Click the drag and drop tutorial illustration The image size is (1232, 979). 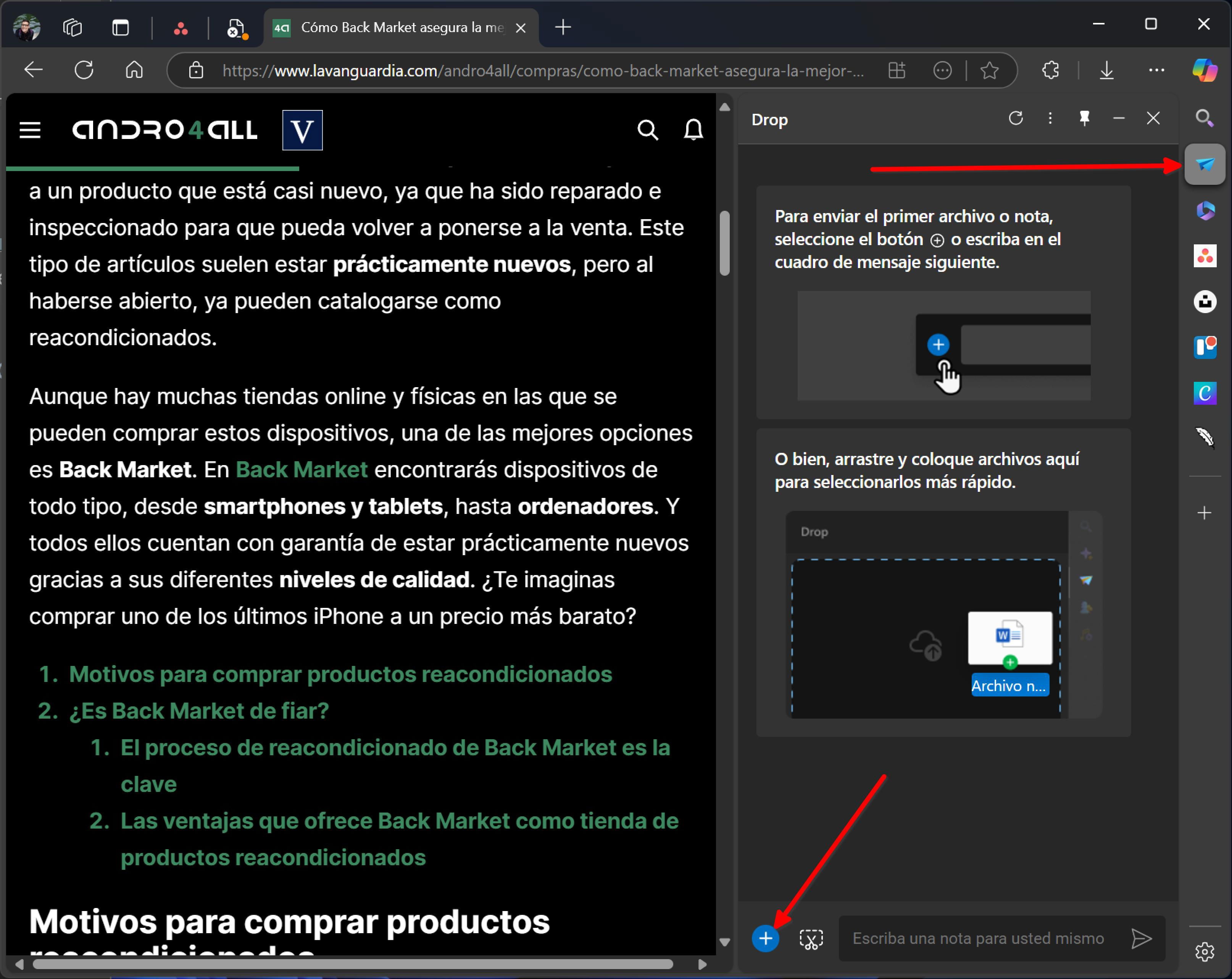tap(943, 614)
